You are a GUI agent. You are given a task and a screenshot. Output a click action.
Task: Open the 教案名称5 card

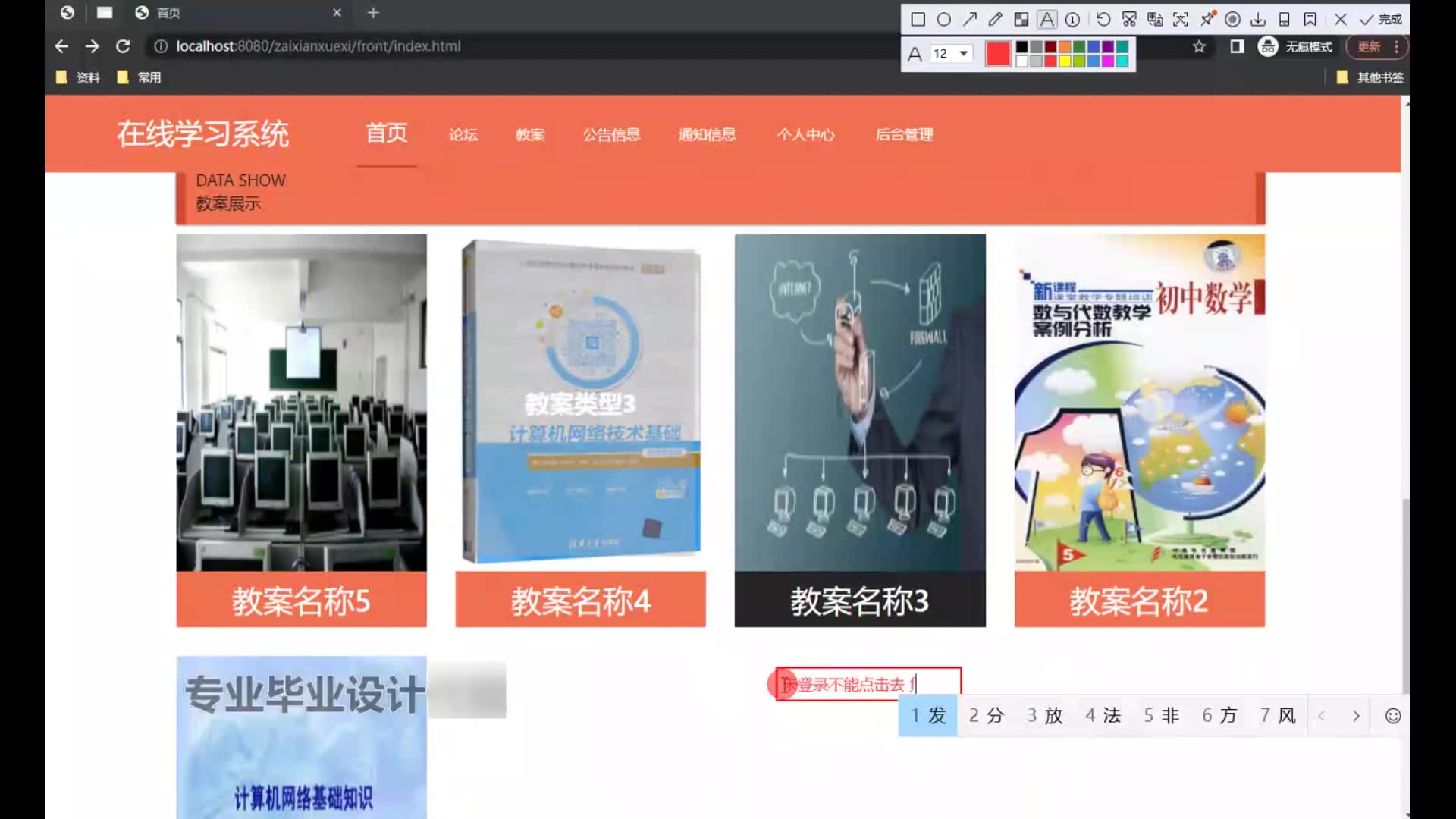(x=301, y=431)
